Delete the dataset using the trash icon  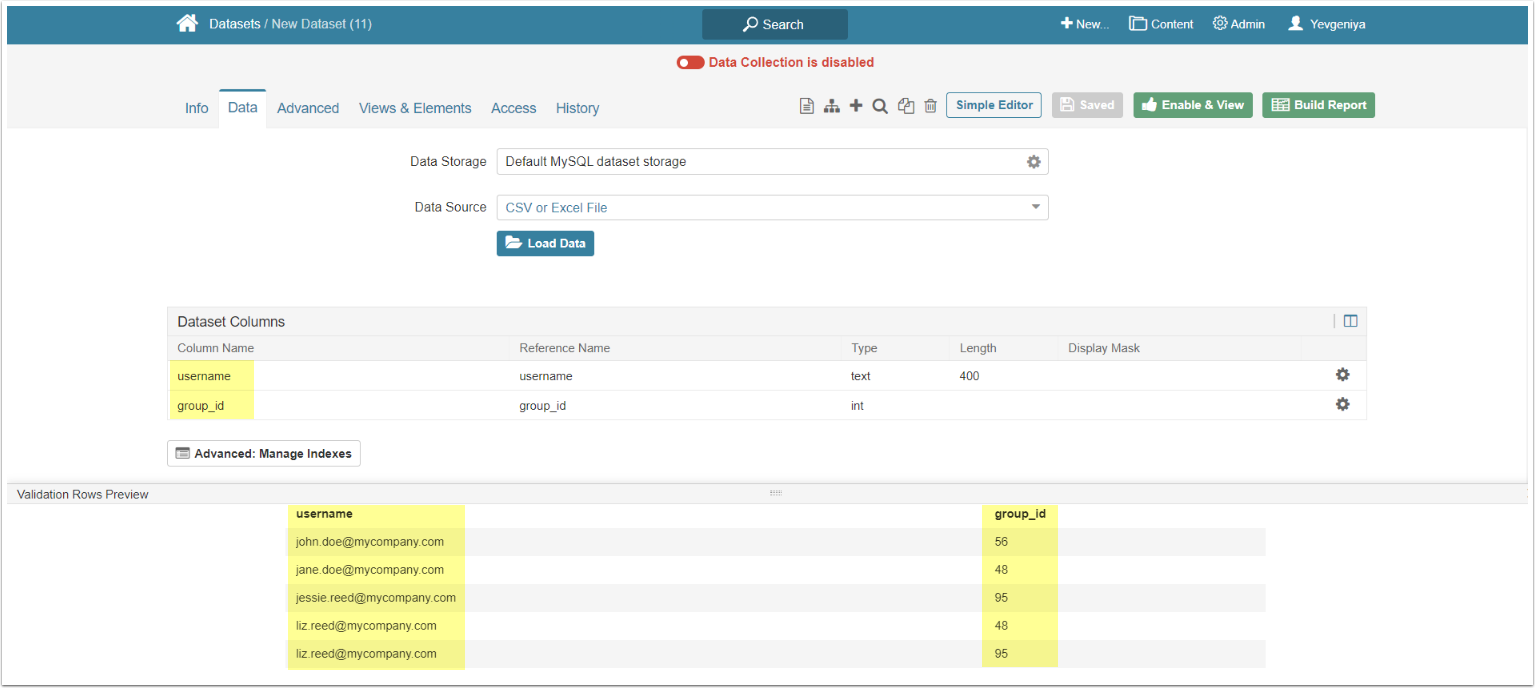coord(930,106)
